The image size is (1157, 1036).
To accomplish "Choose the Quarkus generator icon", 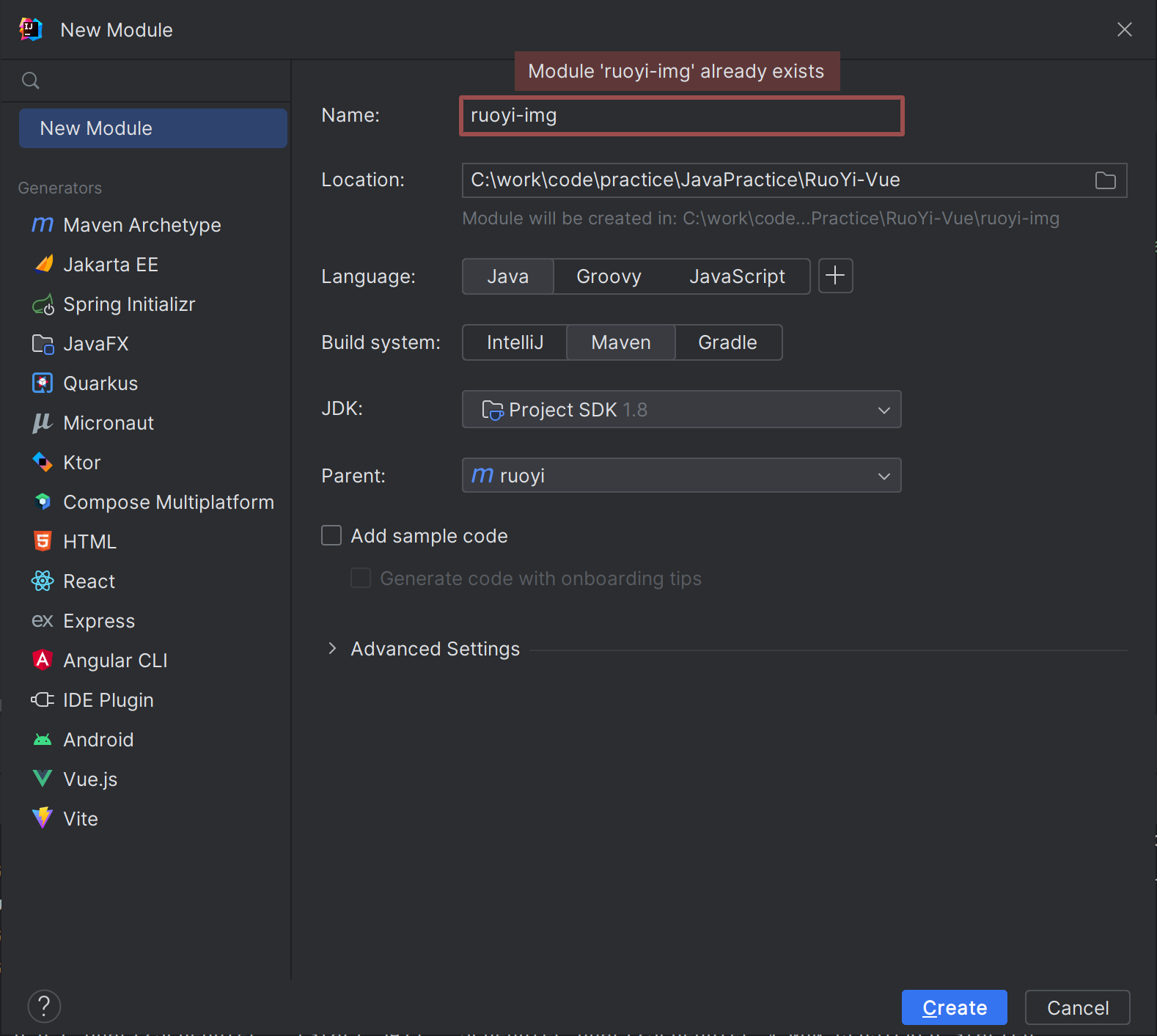I will [43, 383].
